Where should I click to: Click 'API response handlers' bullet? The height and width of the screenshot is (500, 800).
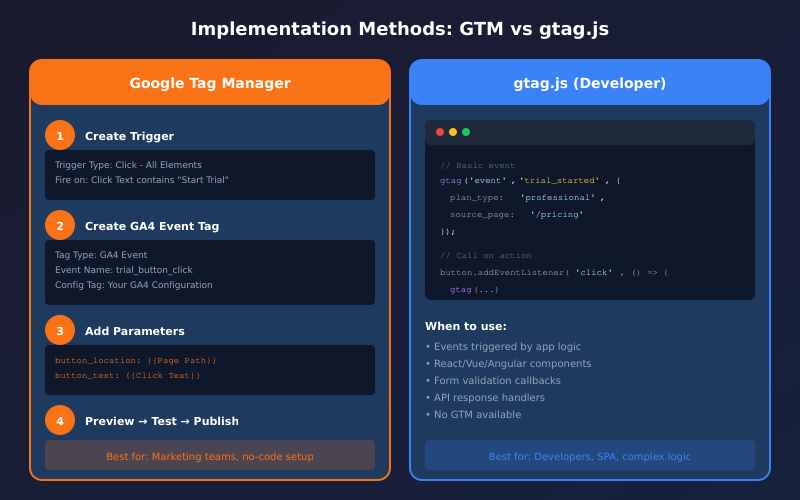tap(485, 397)
